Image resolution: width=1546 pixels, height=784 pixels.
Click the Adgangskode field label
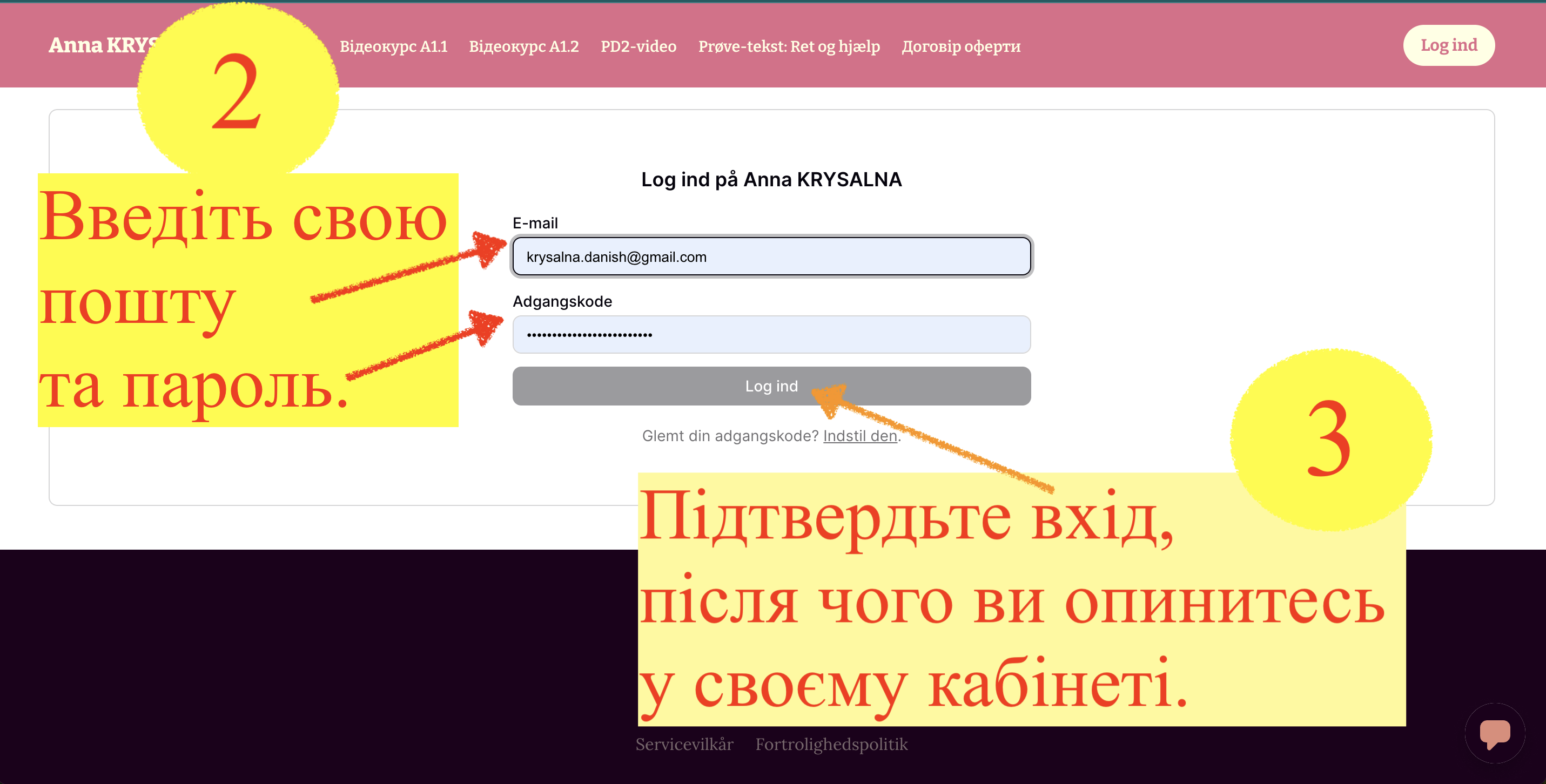pos(562,301)
